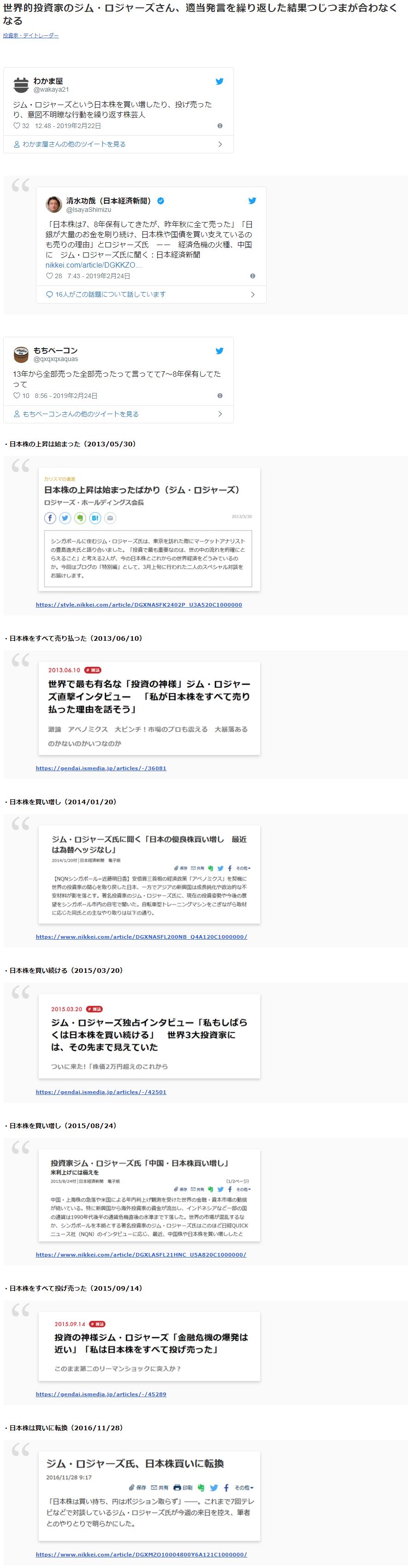The height and width of the screenshot is (1568, 410).
Task: Click Hatena B! icon in 2013/5/30 article
Action: coord(95,518)
